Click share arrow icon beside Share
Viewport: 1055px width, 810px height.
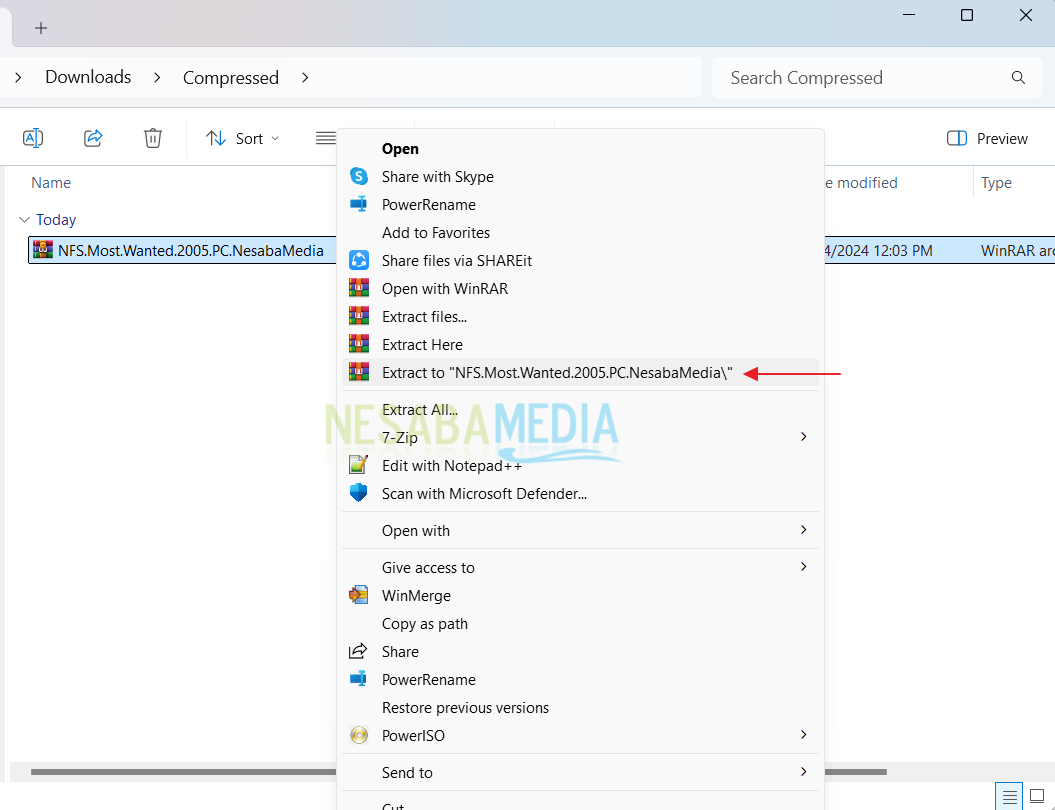[358, 651]
